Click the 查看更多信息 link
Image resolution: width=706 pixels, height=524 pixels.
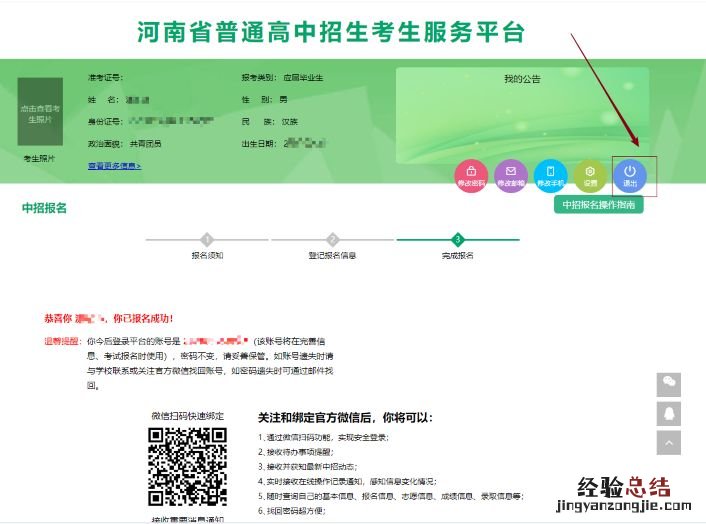[x=114, y=165]
